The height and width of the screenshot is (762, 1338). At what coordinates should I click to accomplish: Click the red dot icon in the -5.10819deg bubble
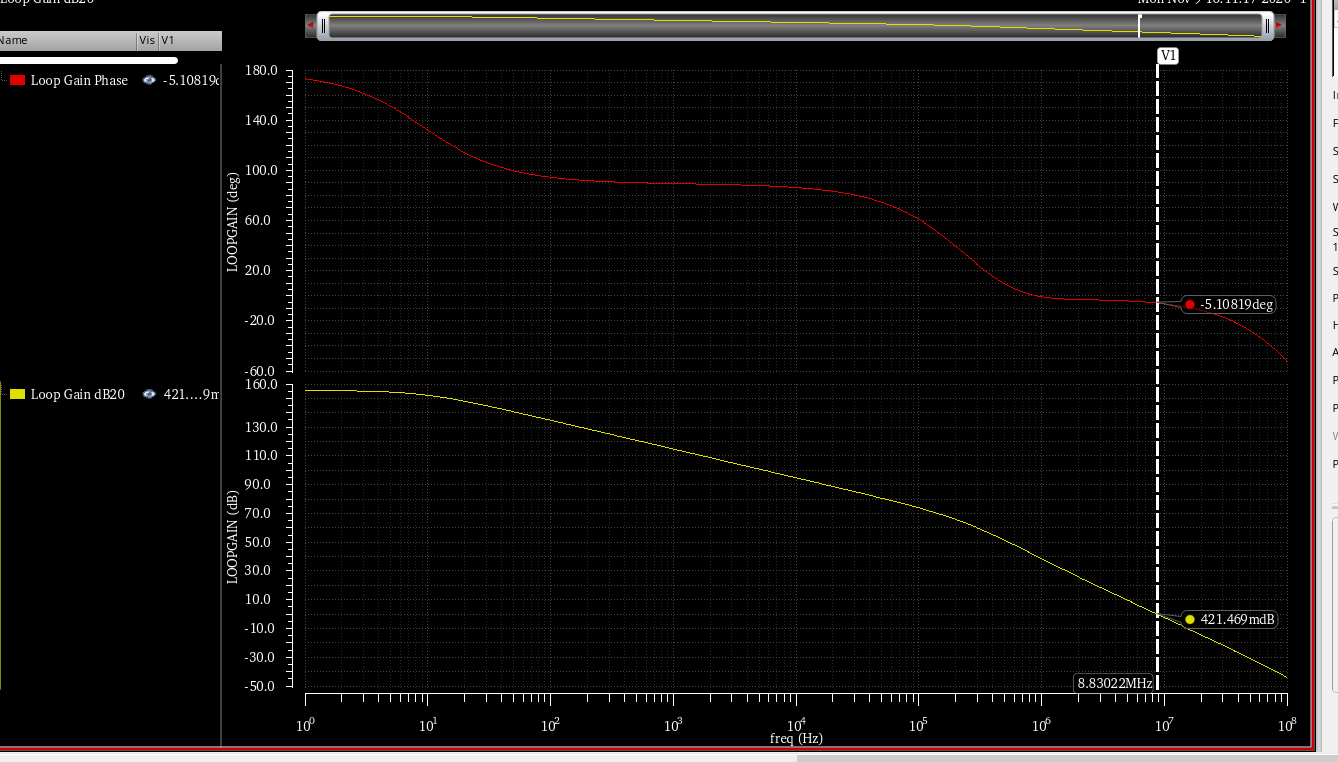pos(1191,304)
